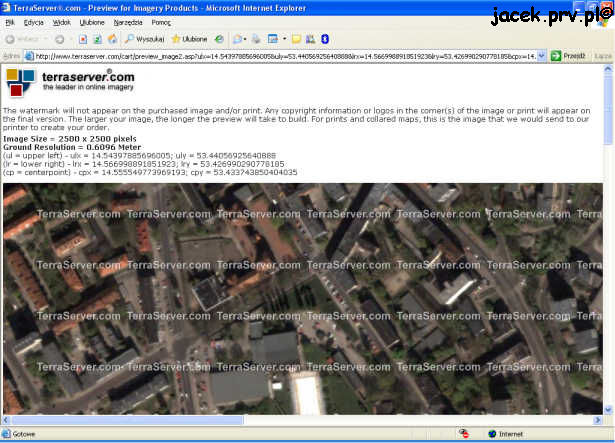The height and width of the screenshot is (443, 615).
Task: Open the Narzędzia menu
Action: (128, 23)
